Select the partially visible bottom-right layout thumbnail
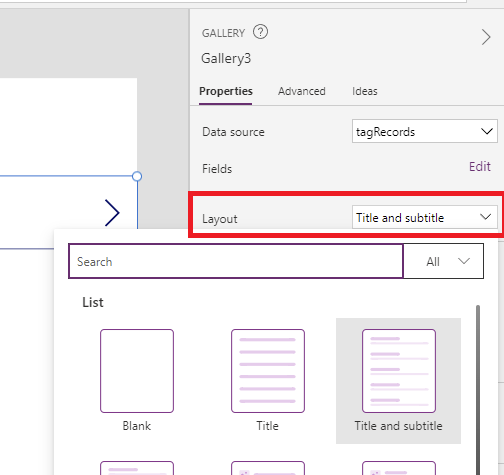 coord(399,468)
